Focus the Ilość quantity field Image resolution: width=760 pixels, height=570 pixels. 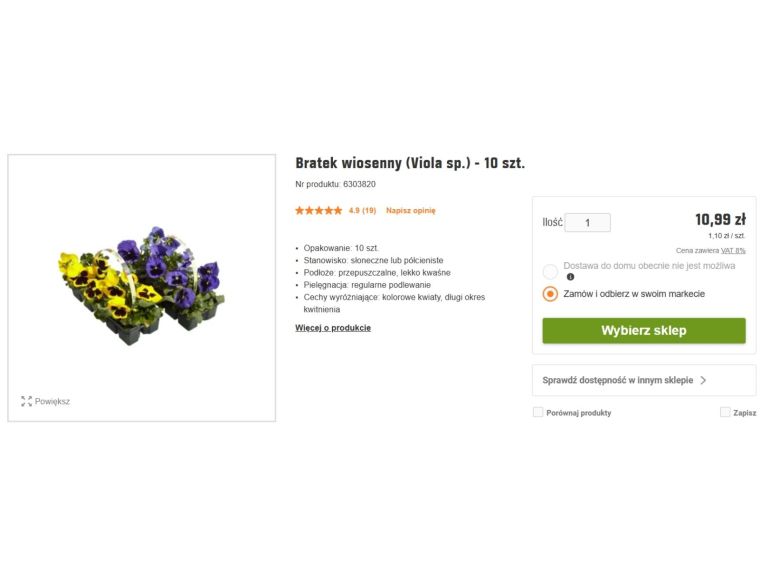pyautogui.click(x=587, y=223)
